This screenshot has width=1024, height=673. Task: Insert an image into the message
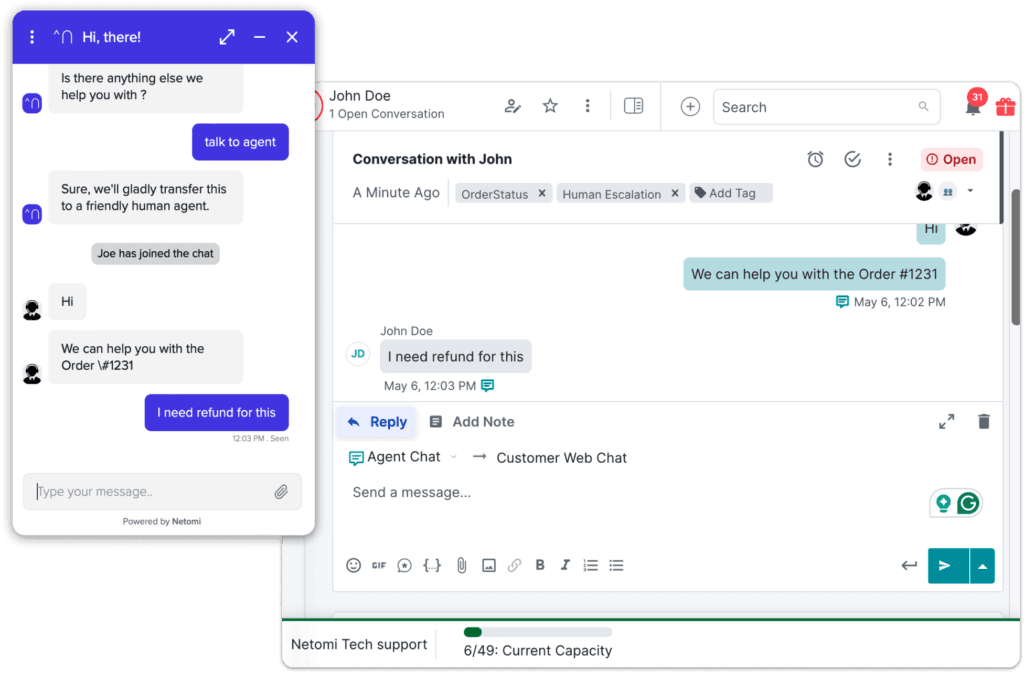click(489, 565)
